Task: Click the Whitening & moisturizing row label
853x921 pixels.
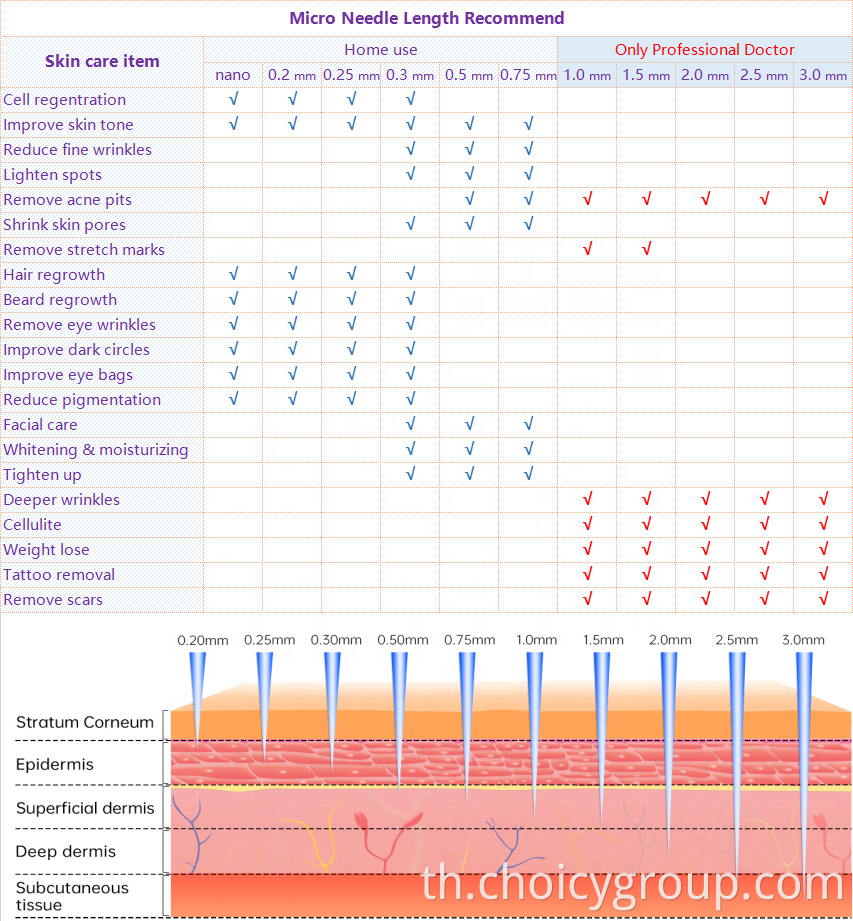Action: (x=95, y=450)
